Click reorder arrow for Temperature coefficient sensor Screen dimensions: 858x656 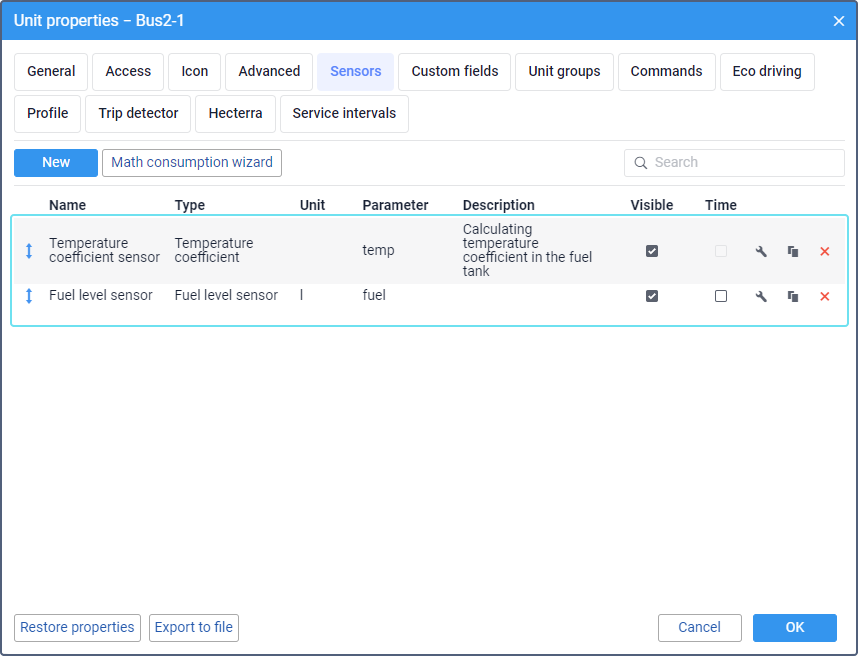pyautogui.click(x=29, y=251)
